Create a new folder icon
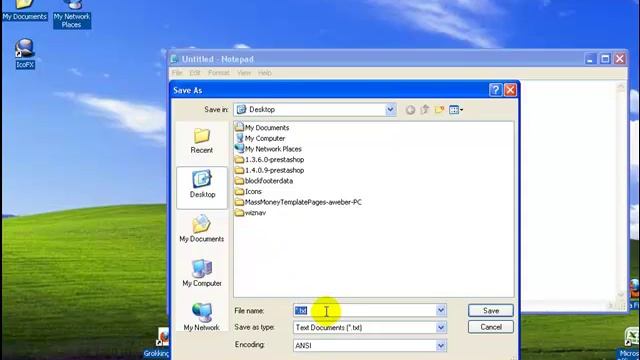This screenshot has height=360, width=640. point(439,109)
